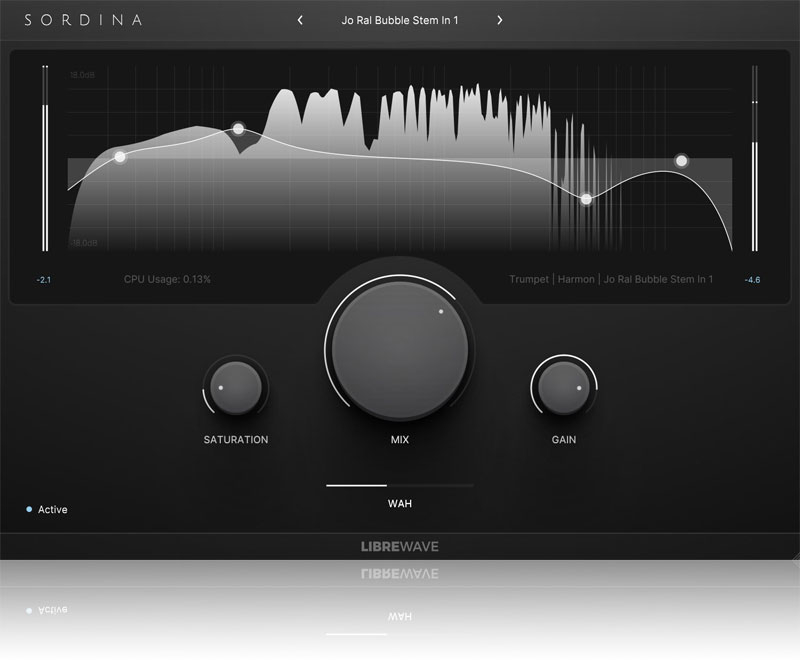
Task: Click the Gain knob
Action: click(563, 388)
